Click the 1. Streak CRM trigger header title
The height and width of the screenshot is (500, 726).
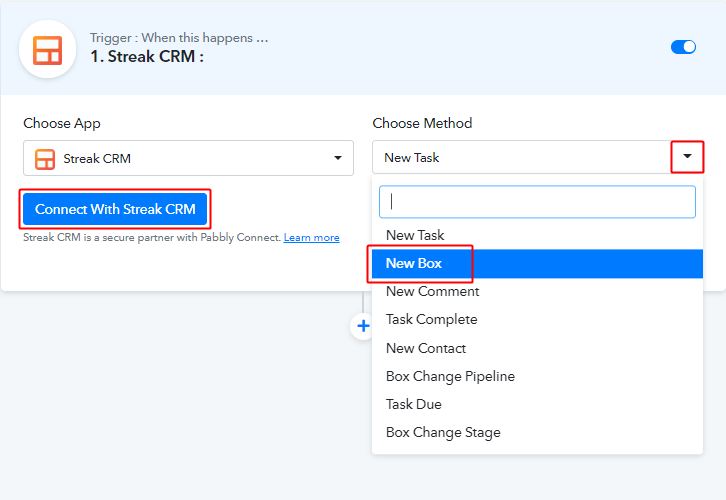[147, 56]
